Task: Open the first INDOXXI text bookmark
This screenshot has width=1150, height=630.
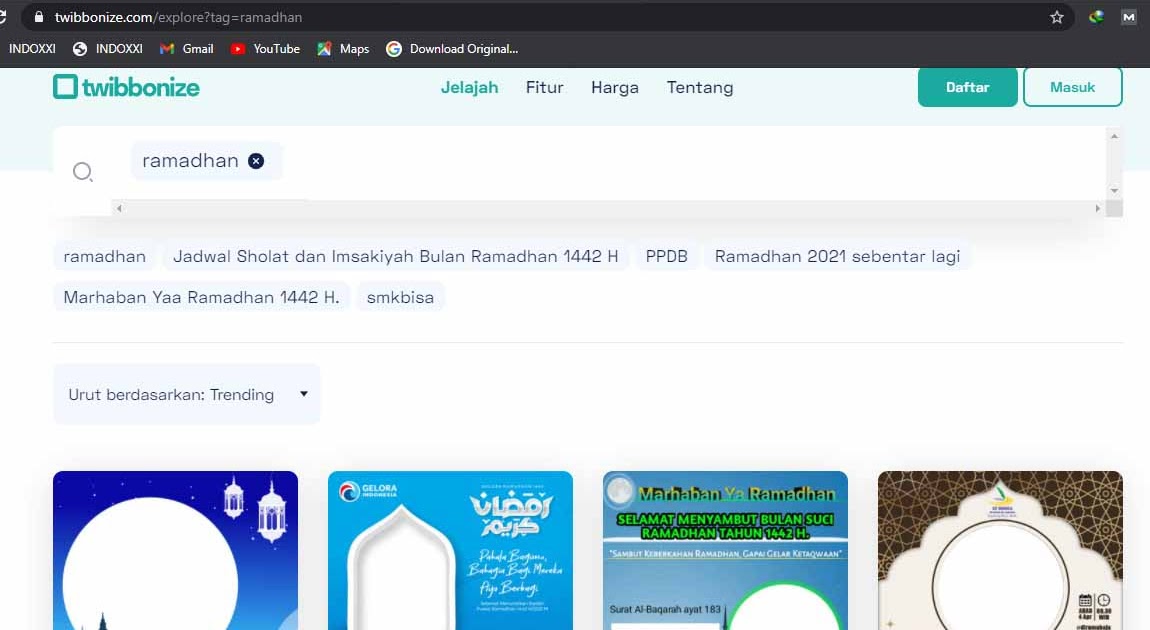Action: [x=32, y=48]
